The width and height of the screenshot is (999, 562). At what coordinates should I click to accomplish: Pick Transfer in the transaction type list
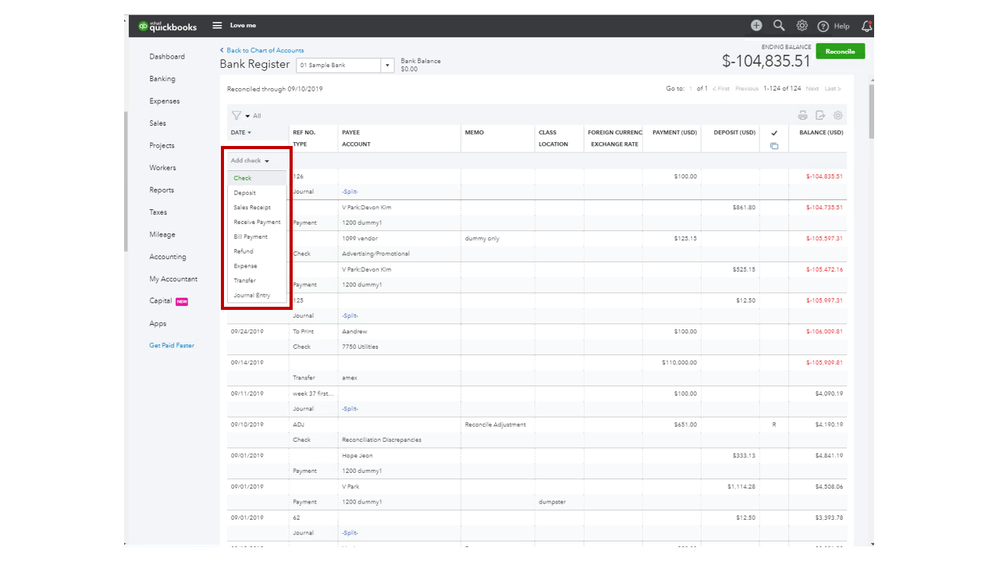[246, 281]
